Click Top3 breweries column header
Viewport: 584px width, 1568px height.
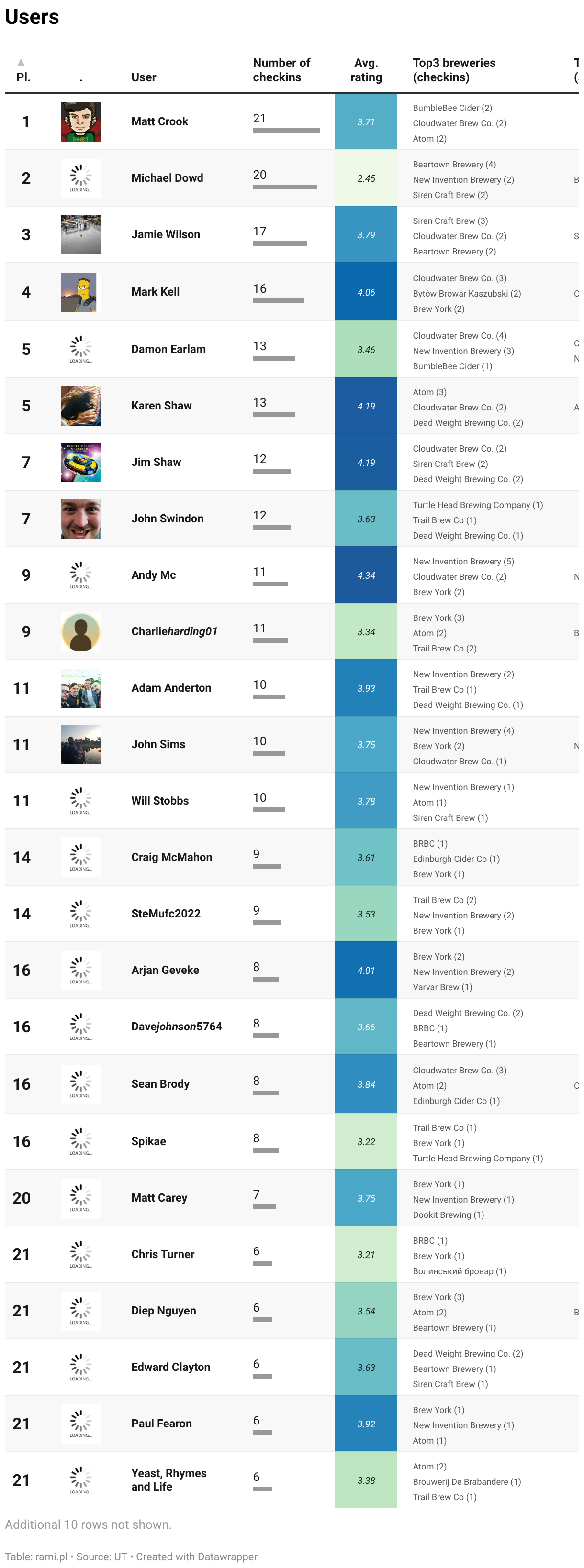coord(454,70)
